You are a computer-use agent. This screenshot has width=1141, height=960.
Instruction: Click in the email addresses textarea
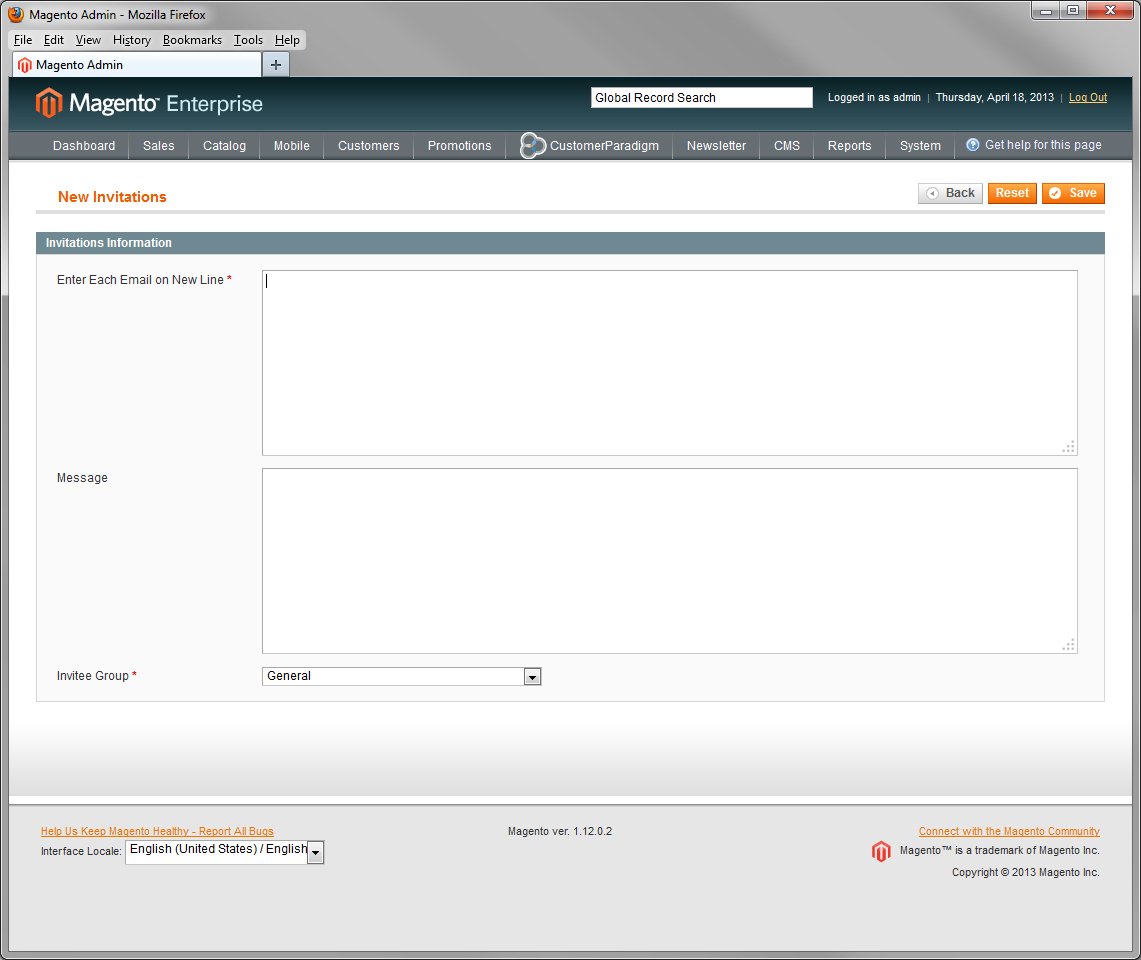(669, 363)
